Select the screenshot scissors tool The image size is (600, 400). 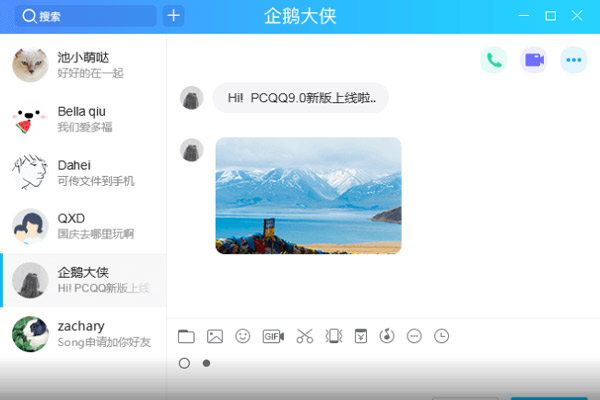click(x=305, y=336)
